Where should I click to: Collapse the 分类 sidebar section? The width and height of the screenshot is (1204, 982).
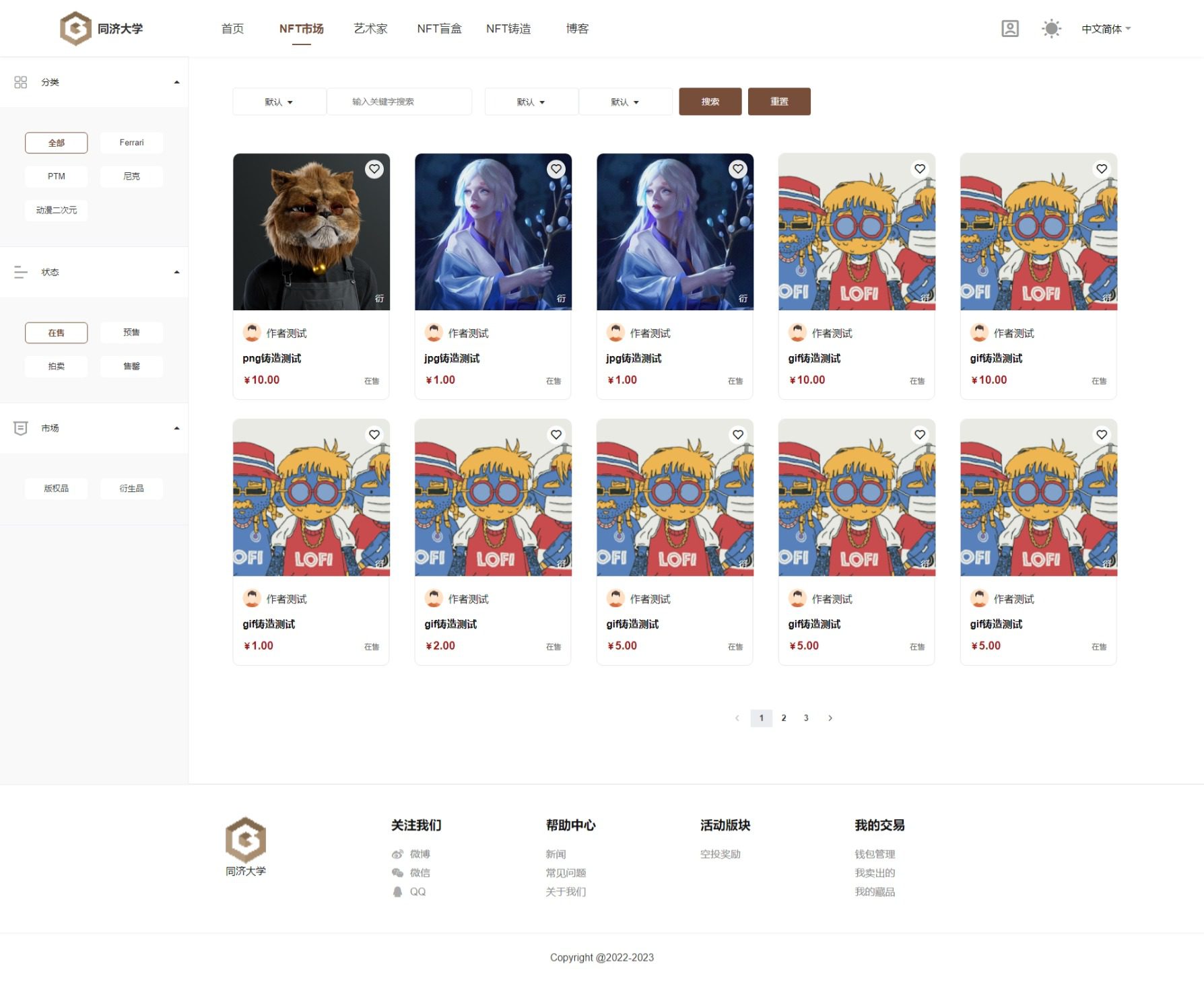coord(176,82)
